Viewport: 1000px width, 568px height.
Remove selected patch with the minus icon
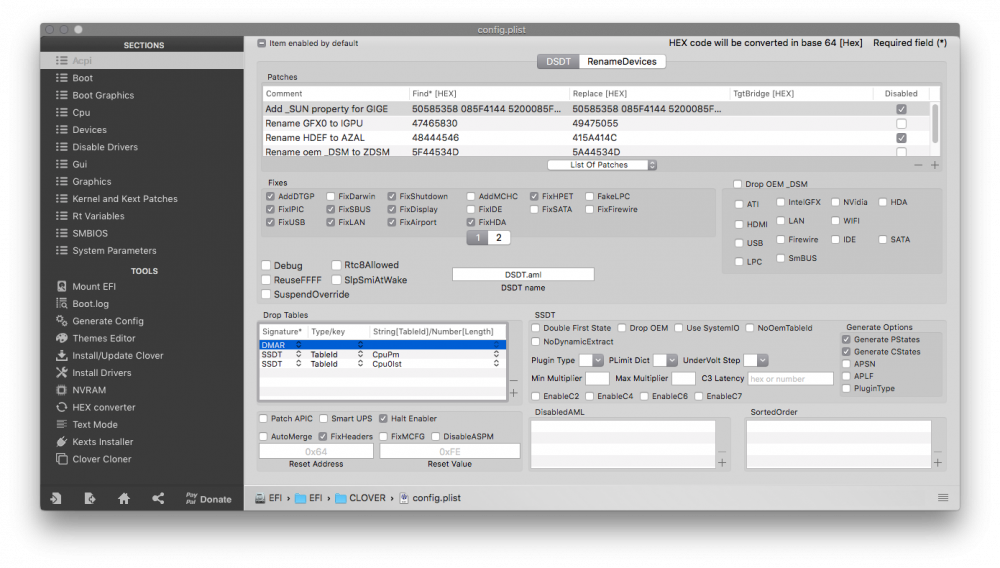point(918,165)
